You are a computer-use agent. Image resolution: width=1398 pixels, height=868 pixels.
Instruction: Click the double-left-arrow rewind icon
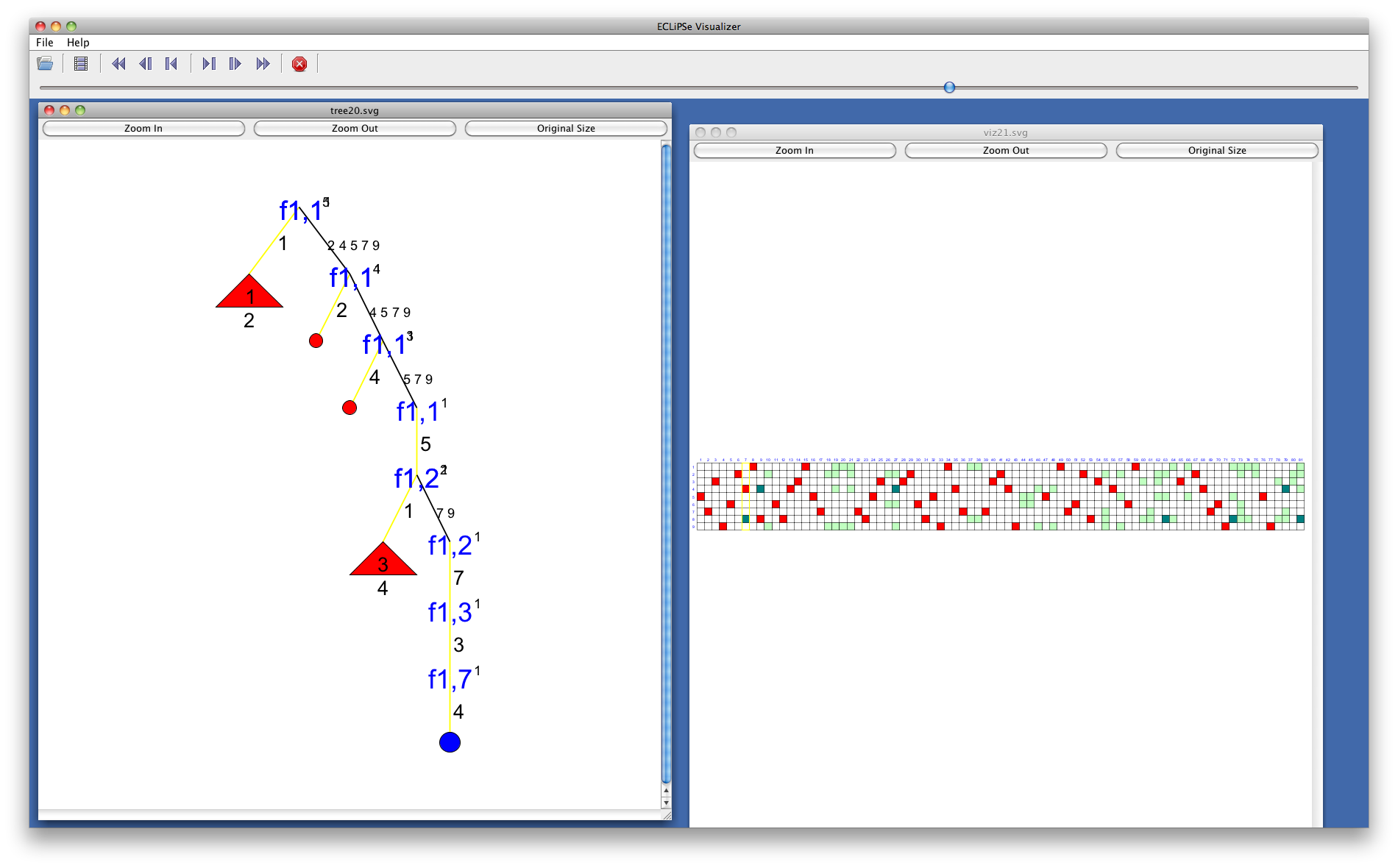[118, 64]
